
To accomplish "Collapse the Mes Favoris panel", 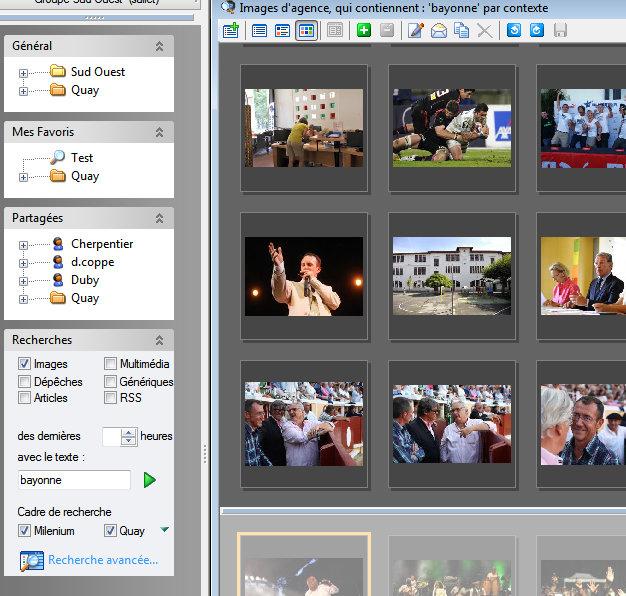I will pos(159,132).
